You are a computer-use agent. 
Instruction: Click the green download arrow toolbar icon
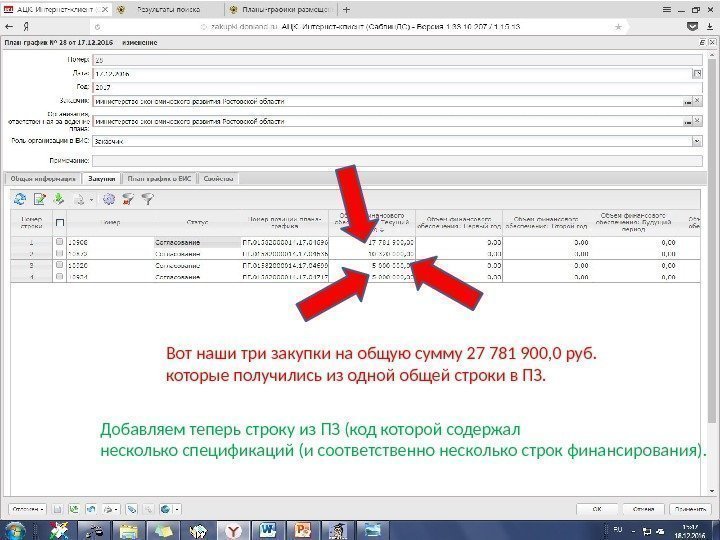tap(59, 199)
